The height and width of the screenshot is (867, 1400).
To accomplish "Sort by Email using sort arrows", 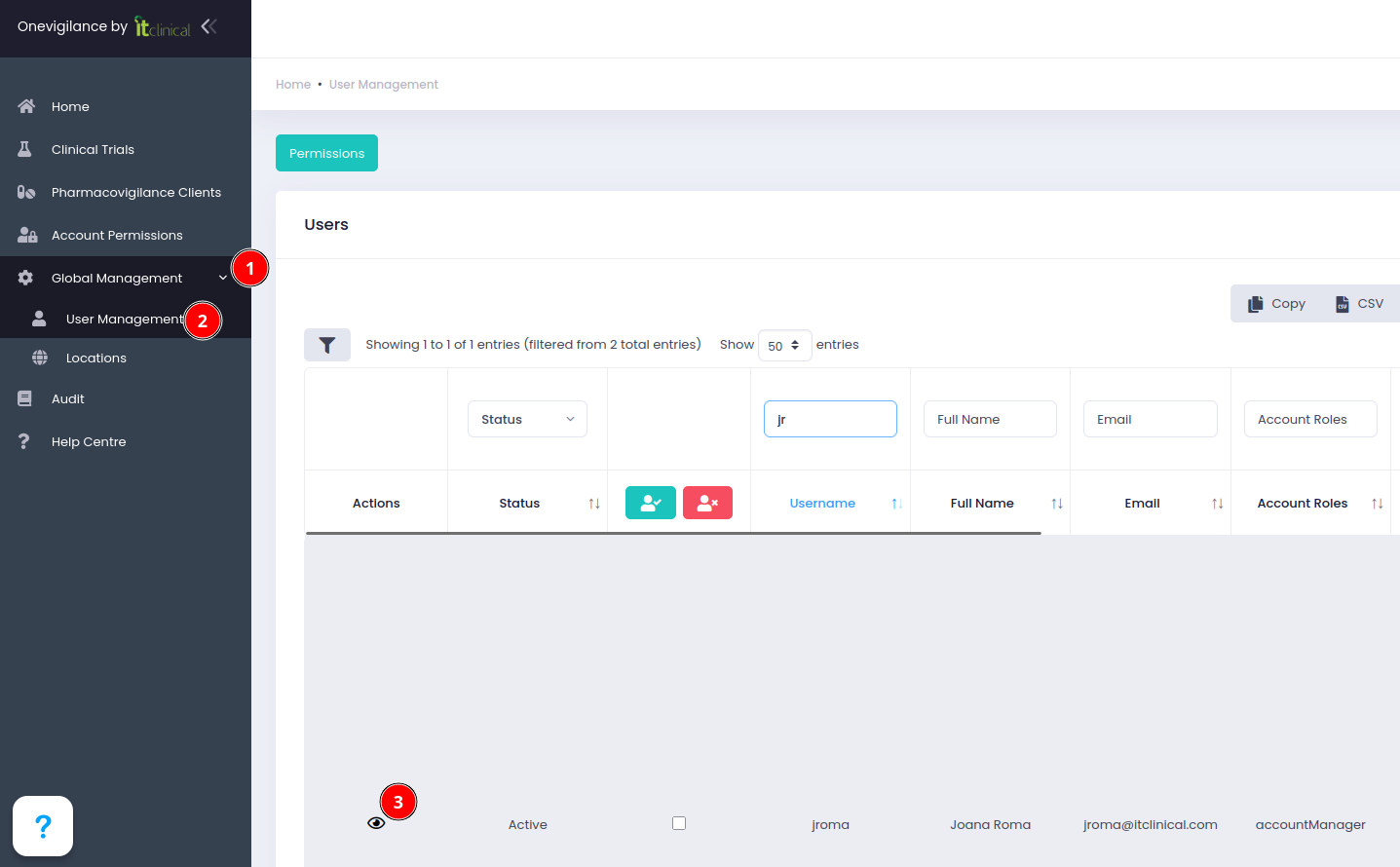I will pyautogui.click(x=1218, y=504).
